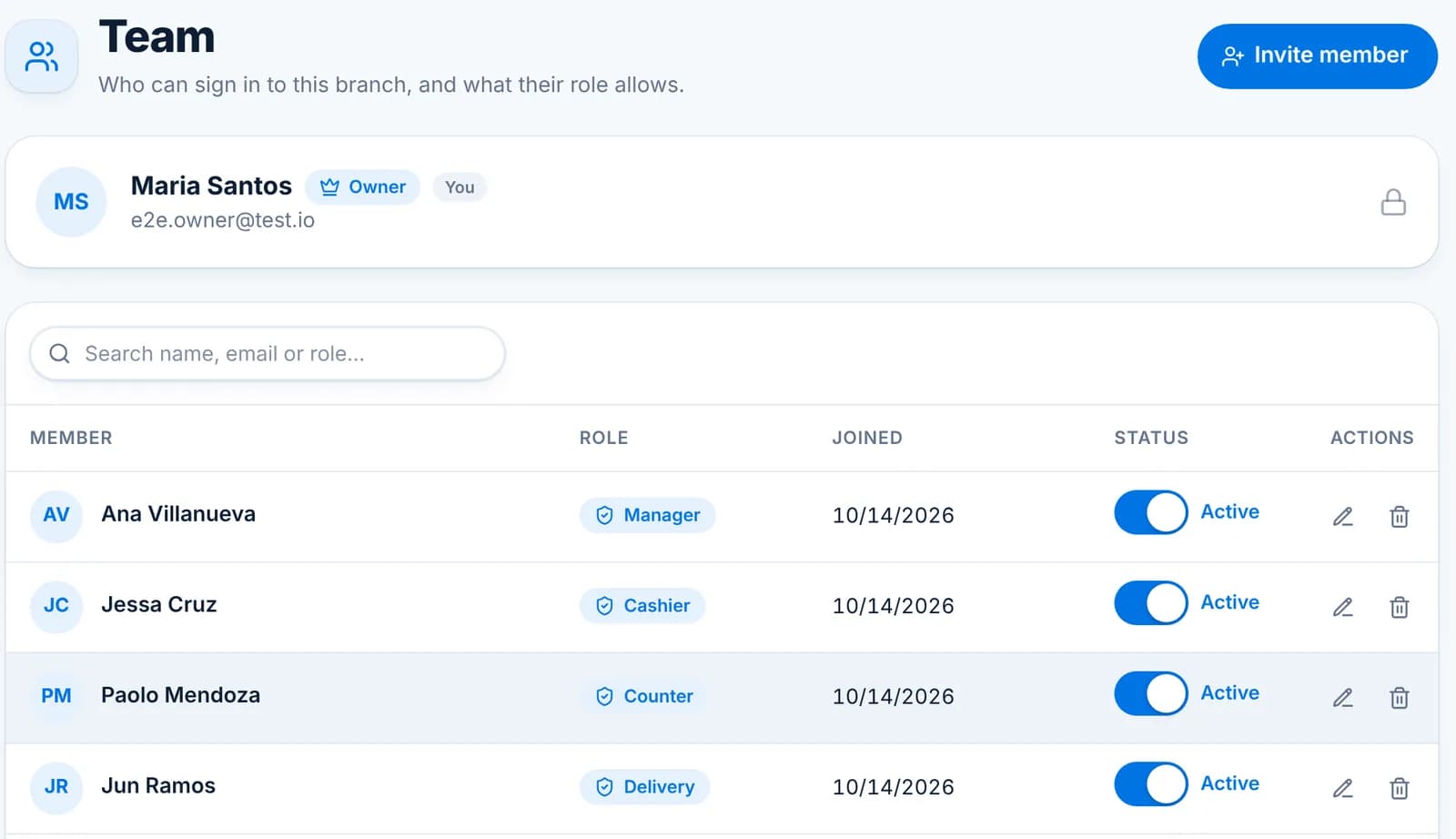Click the Active label in Ana Villanueva's row

(1230, 511)
